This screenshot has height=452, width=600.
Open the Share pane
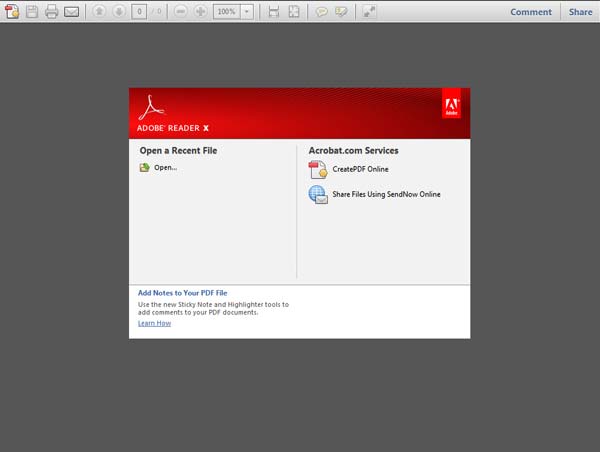(580, 12)
